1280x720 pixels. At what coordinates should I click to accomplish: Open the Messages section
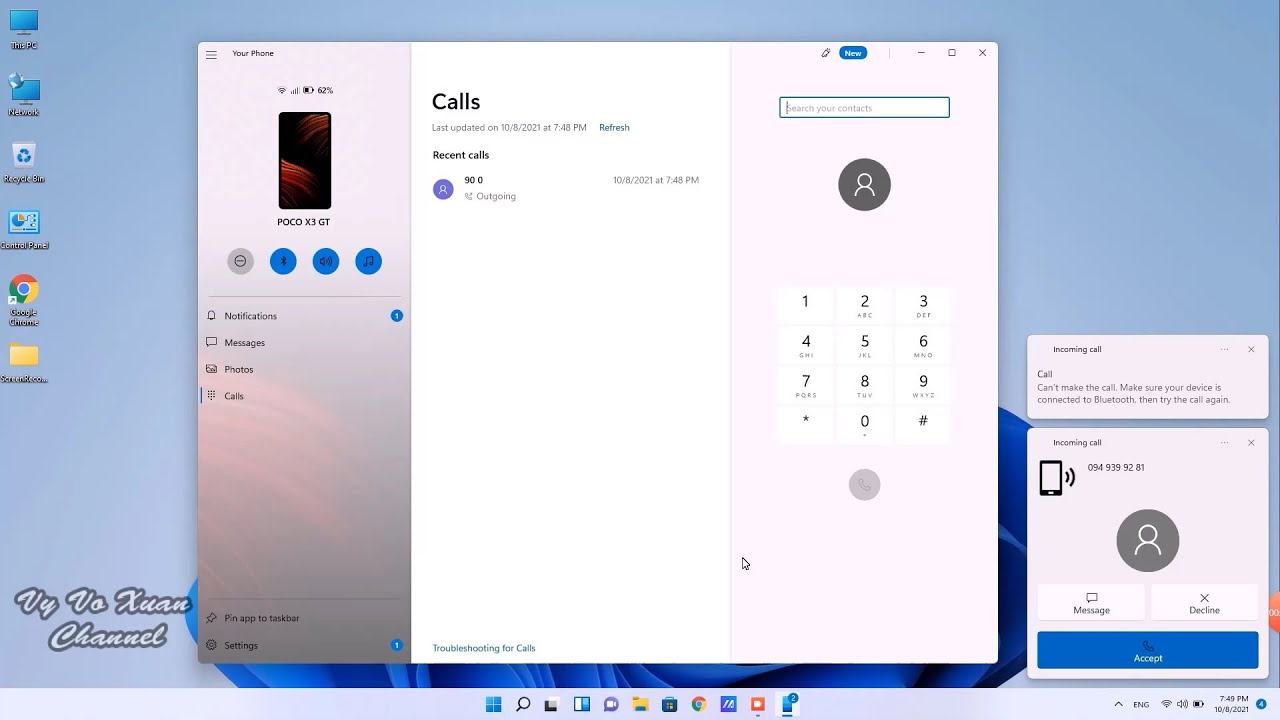tap(304, 342)
